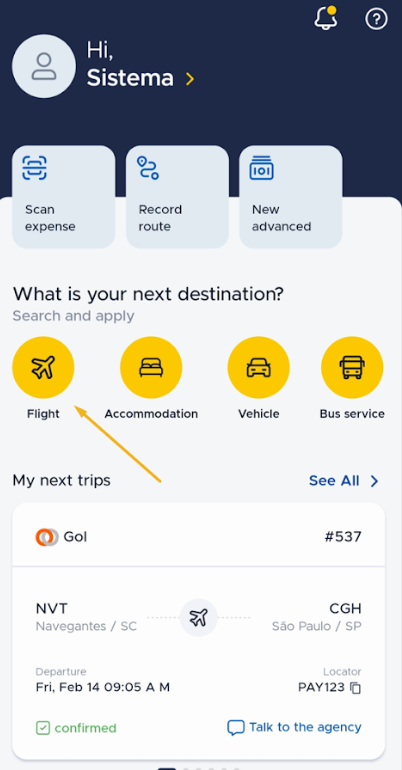Choose the Vehicle rental icon
This screenshot has height=770, width=402.
coord(259,367)
